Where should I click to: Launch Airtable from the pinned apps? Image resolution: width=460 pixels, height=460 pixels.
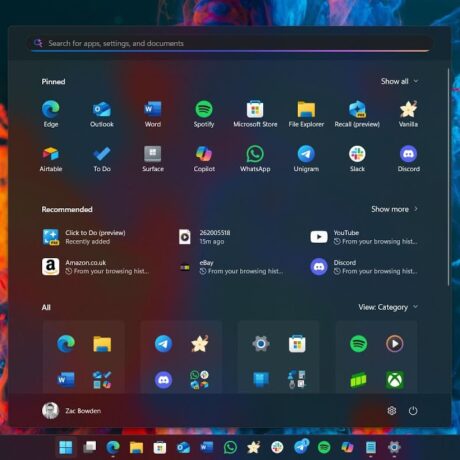pos(51,159)
